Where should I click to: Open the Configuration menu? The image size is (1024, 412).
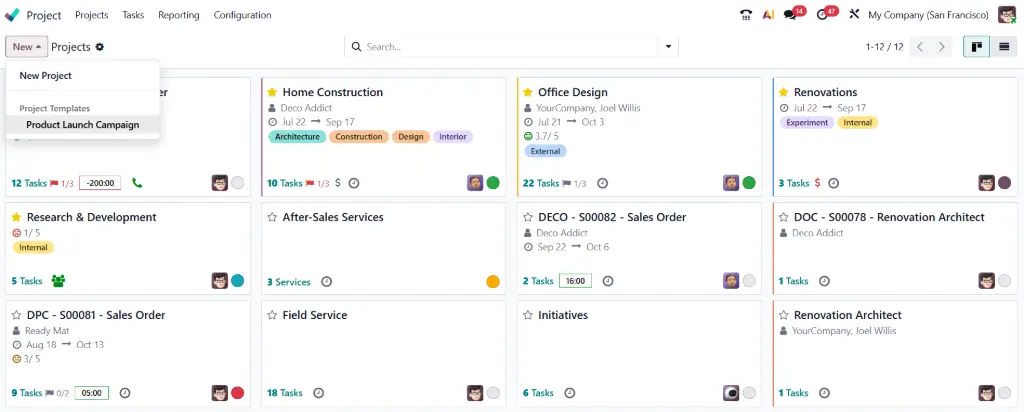point(242,15)
